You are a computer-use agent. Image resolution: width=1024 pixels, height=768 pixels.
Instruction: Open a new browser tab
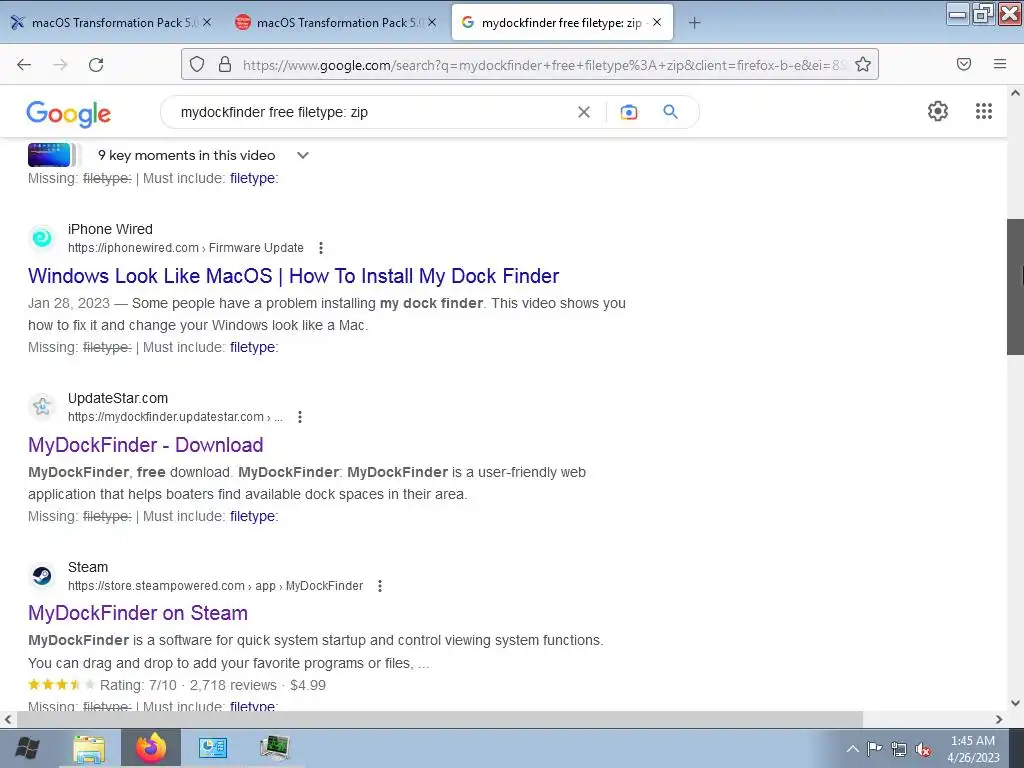[x=694, y=23]
